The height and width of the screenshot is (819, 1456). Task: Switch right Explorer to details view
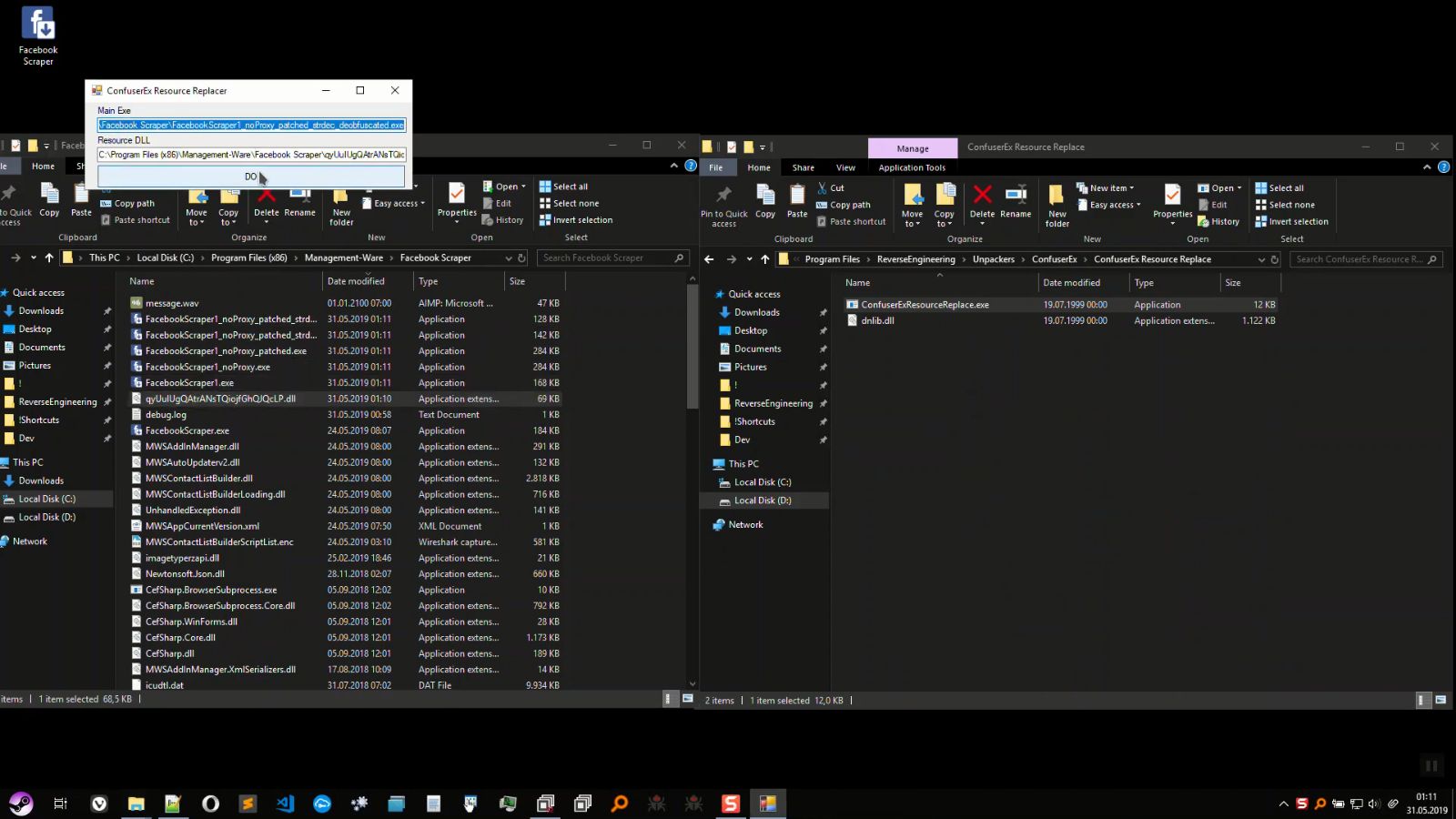click(1421, 700)
